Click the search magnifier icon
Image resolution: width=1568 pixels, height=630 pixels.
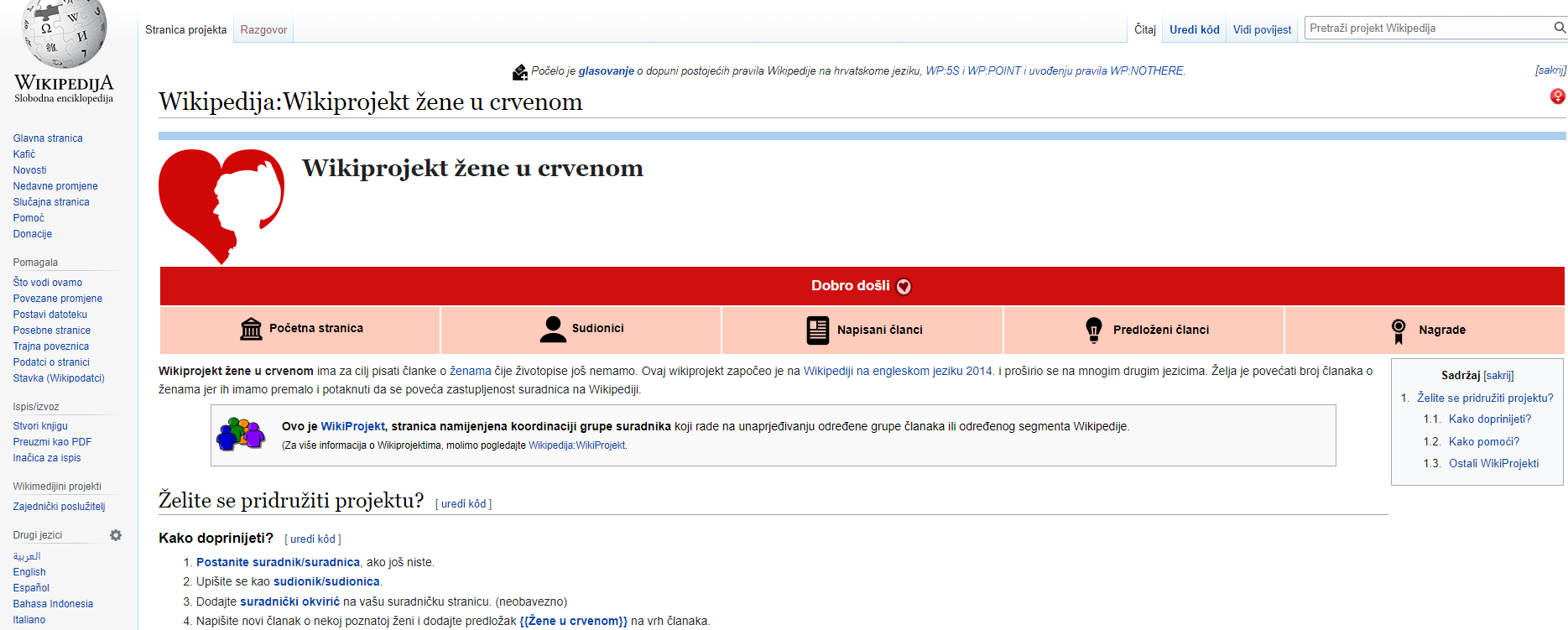point(1560,28)
